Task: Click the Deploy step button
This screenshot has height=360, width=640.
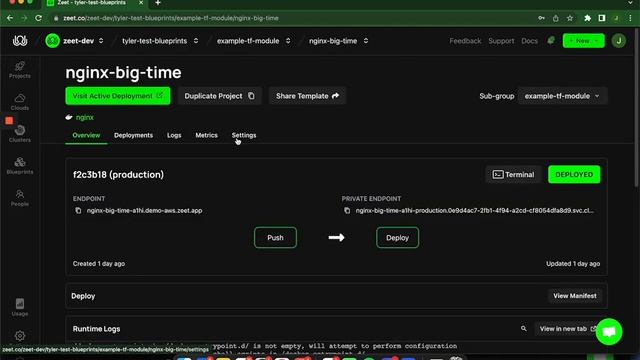Action: (398, 238)
